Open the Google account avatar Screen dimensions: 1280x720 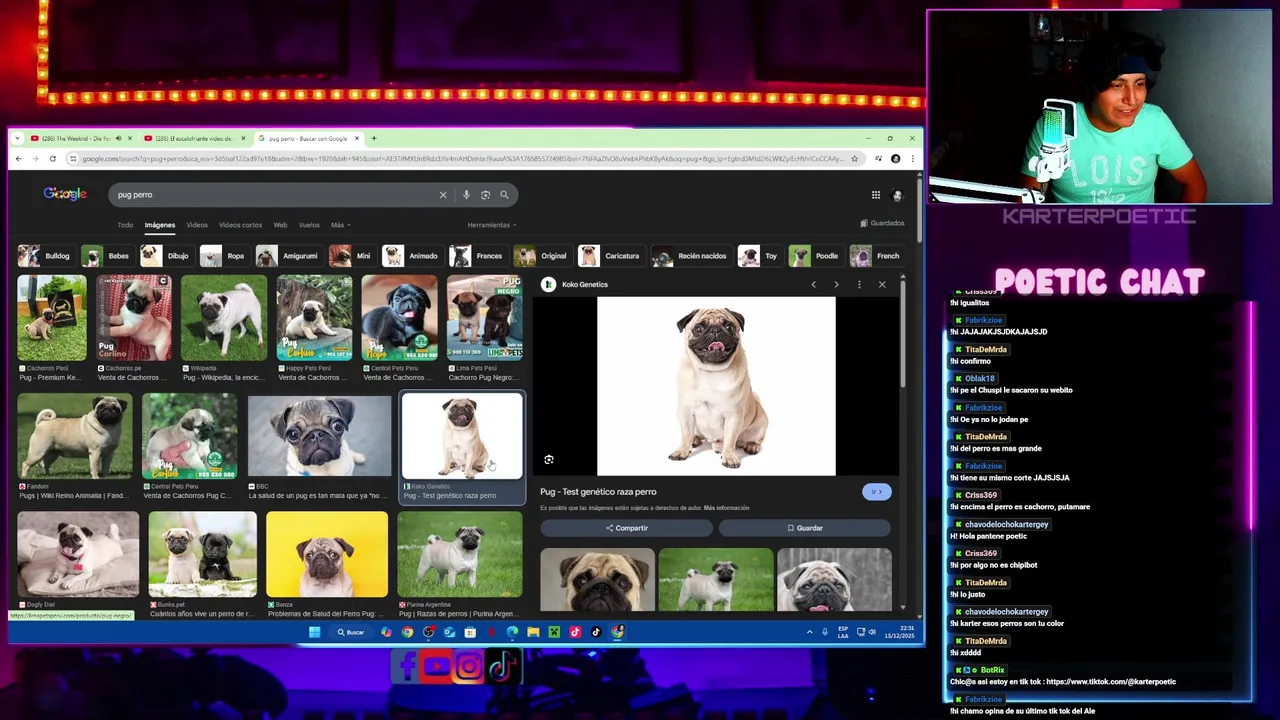pyautogui.click(x=897, y=195)
